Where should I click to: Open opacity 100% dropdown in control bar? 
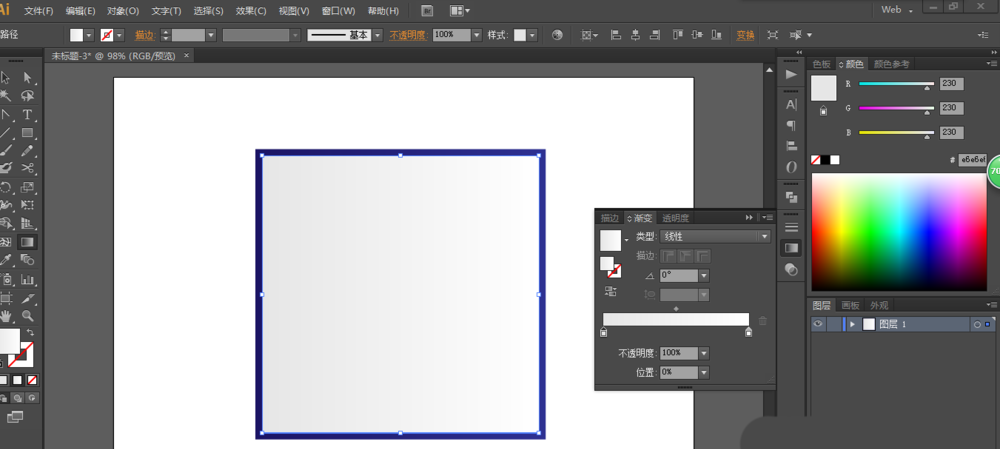476,35
